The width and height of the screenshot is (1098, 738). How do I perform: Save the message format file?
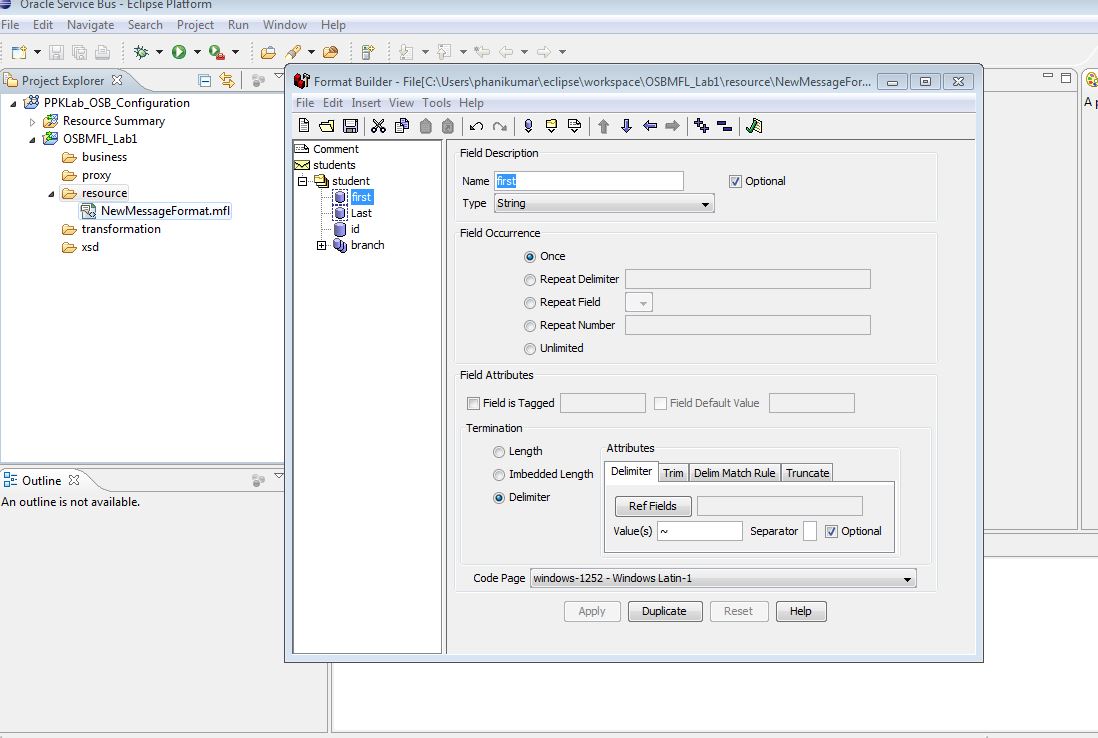point(350,125)
